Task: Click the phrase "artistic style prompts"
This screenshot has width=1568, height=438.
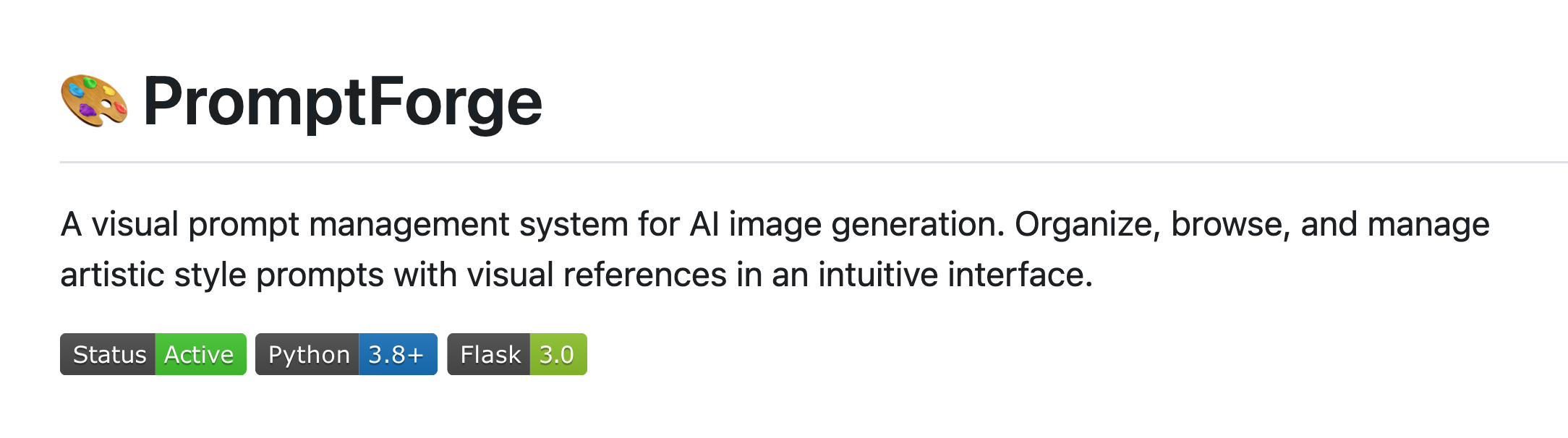Action: [x=221, y=275]
